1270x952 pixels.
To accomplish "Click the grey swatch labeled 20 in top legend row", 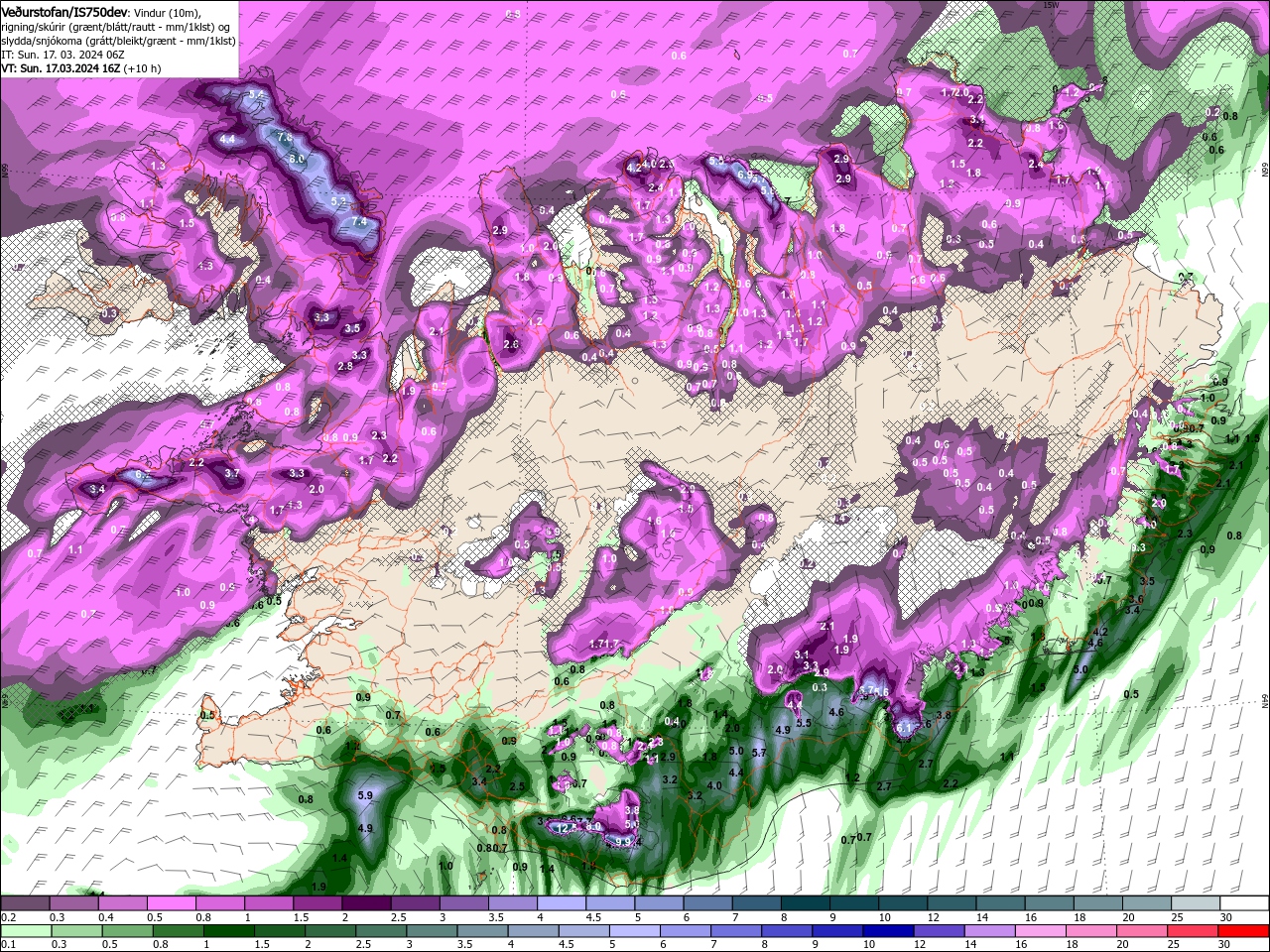I will pyautogui.click(x=1148, y=904).
